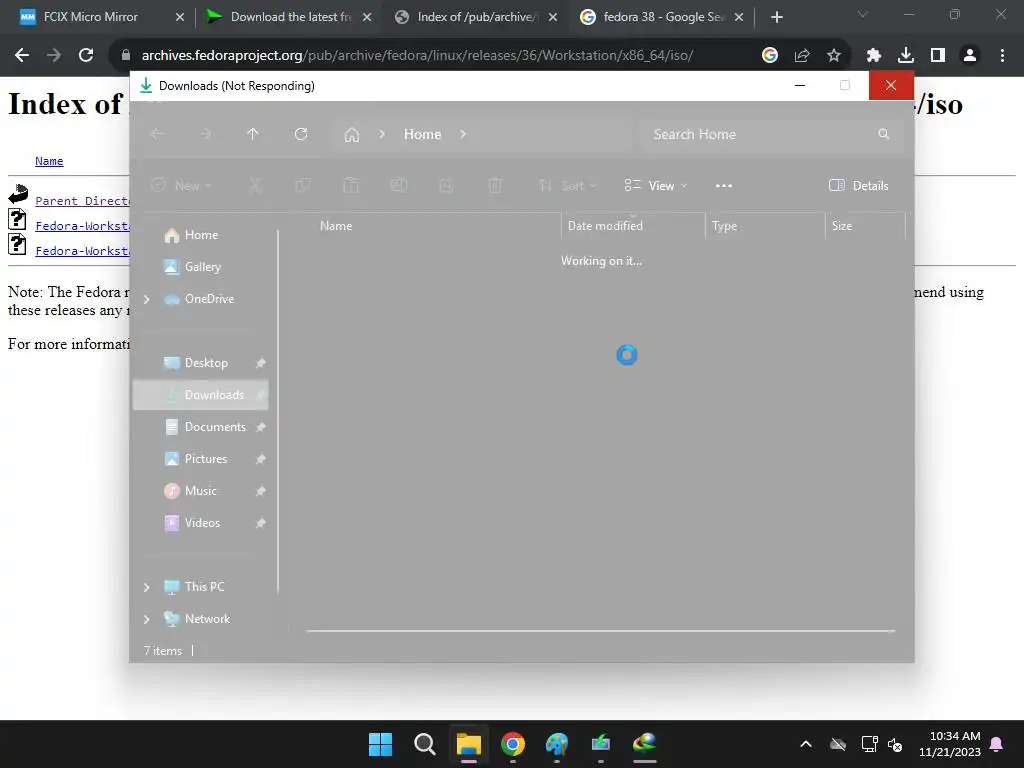Open clock and date in taskbar
The image size is (1024, 768).
coord(950,744)
